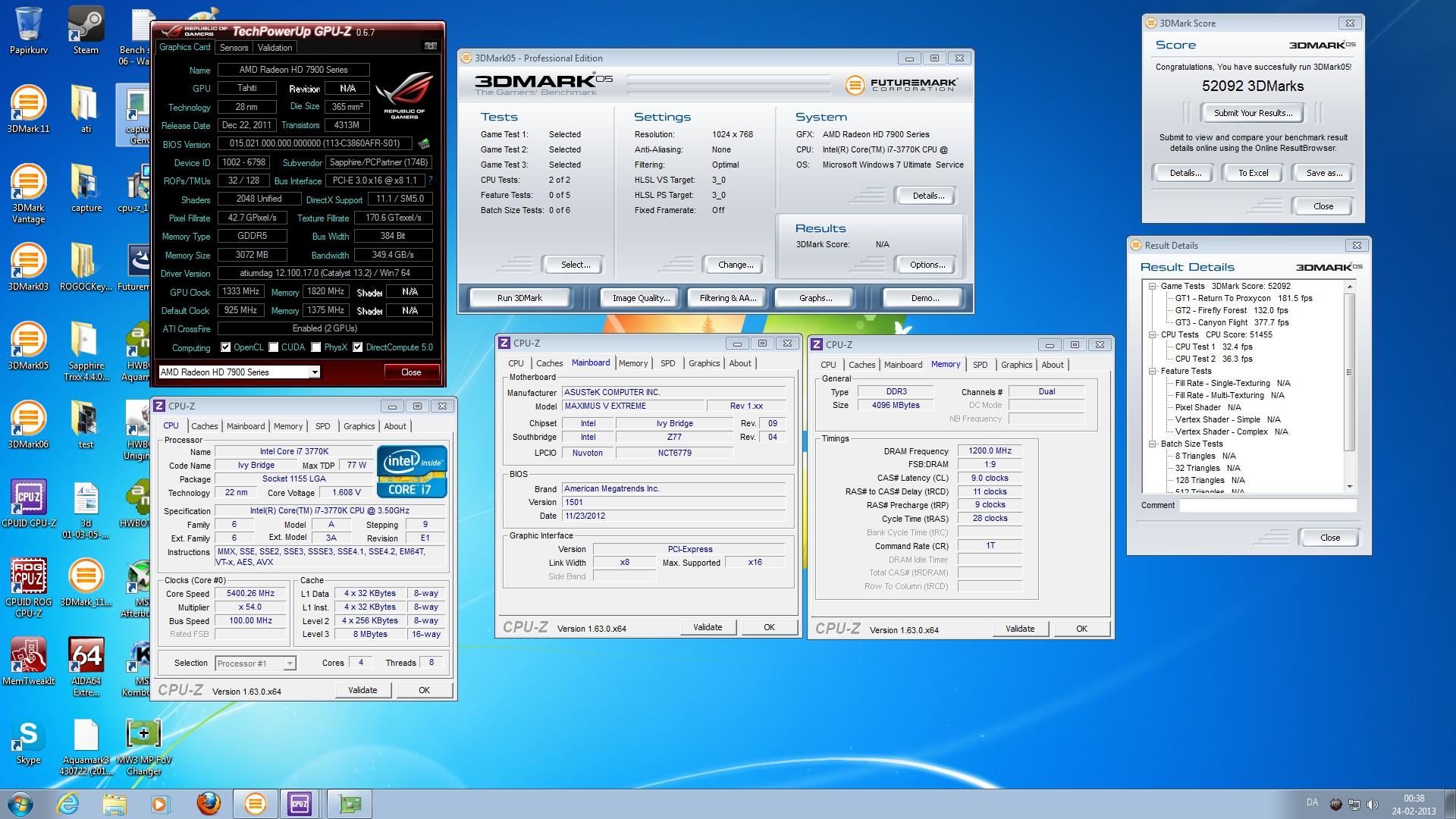Click the taskbar clock showing 00:38

[1414, 804]
